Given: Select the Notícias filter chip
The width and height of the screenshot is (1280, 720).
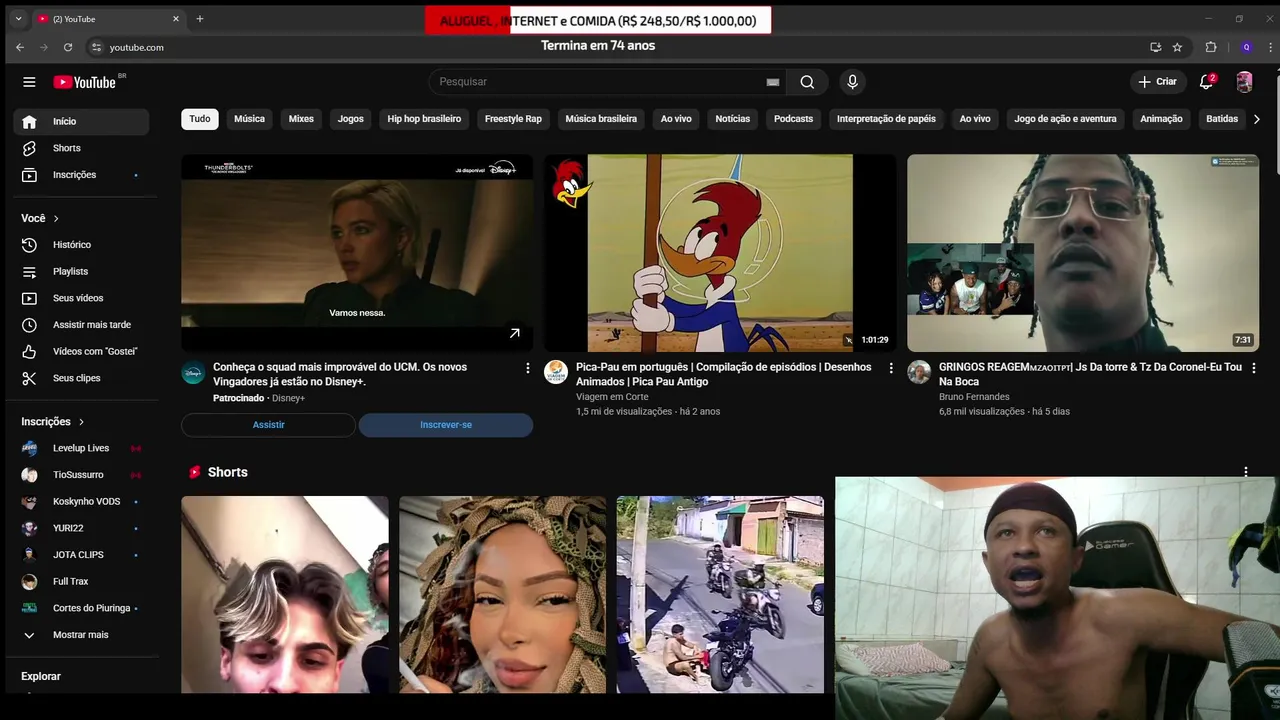Looking at the screenshot, I should [x=732, y=119].
